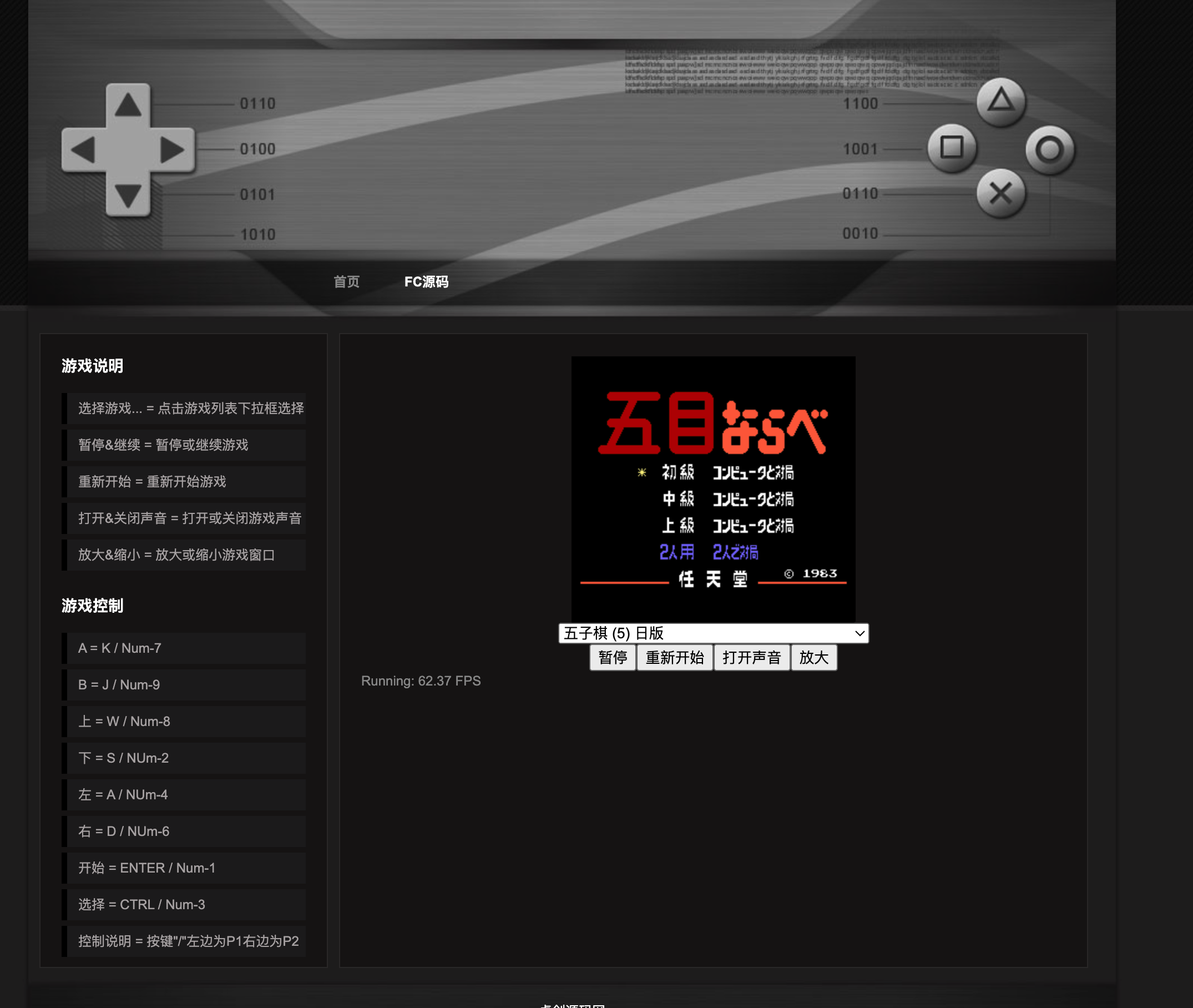This screenshot has width=1193, height=1008.
Task: Click the A = K / Num-7 row
Action: tap(184, 648)
